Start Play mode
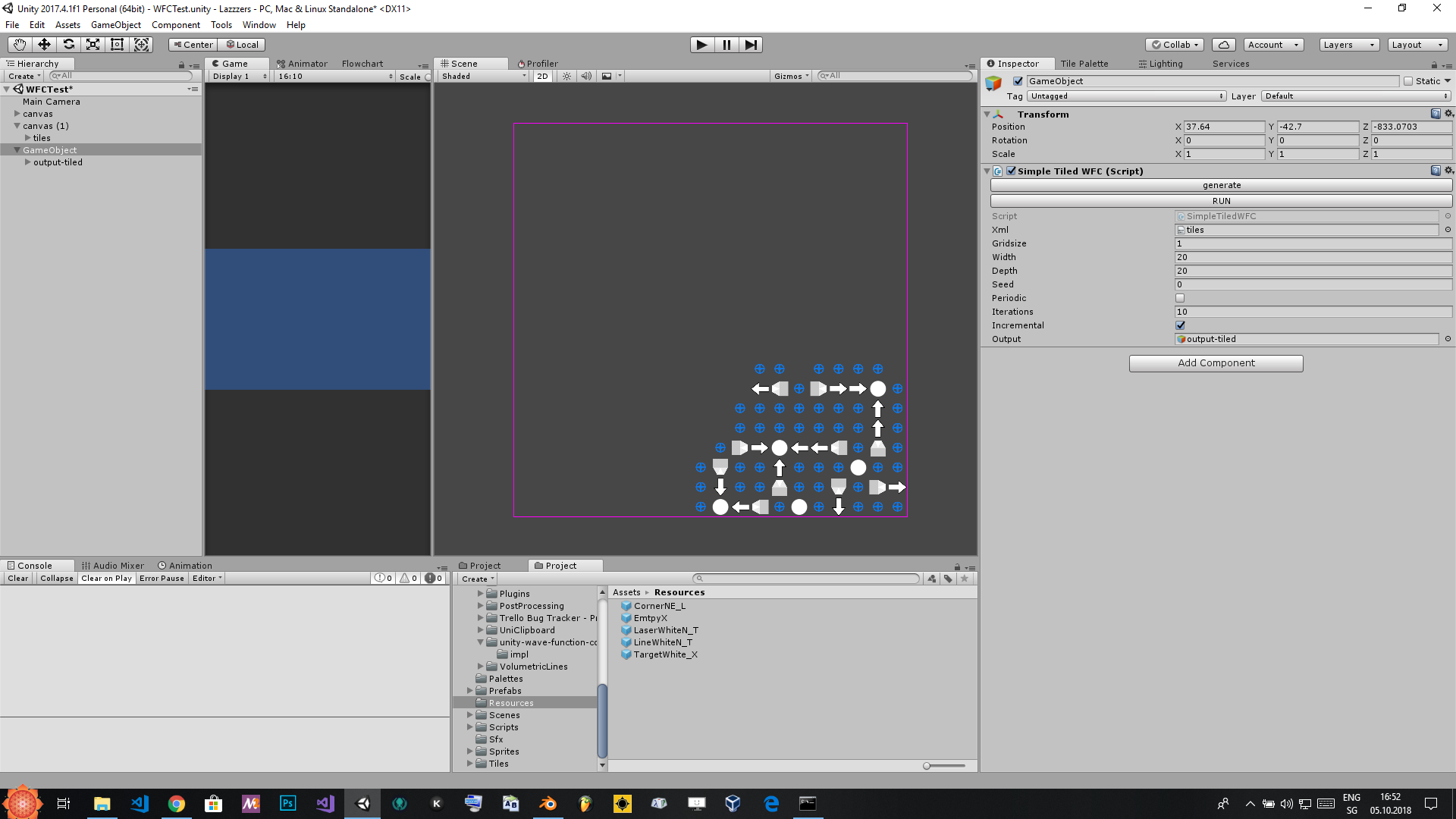 (702, 45)
